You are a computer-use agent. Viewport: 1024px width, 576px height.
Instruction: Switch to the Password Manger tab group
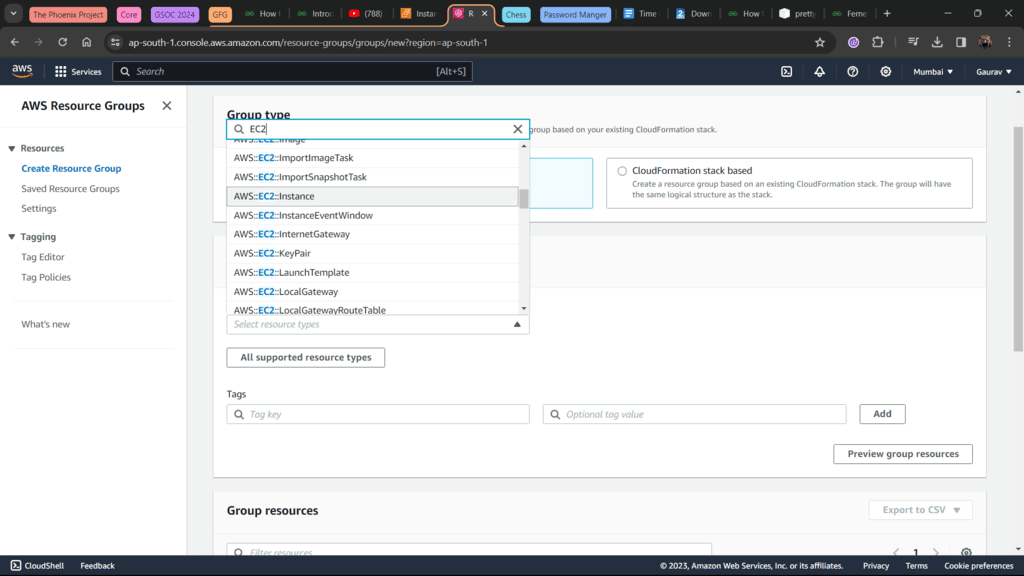(575, 14)
